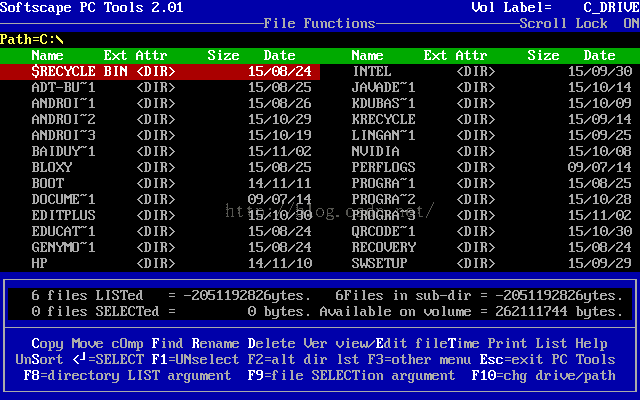Click the 14/11/10 date of HP

(x=280, y=263)
